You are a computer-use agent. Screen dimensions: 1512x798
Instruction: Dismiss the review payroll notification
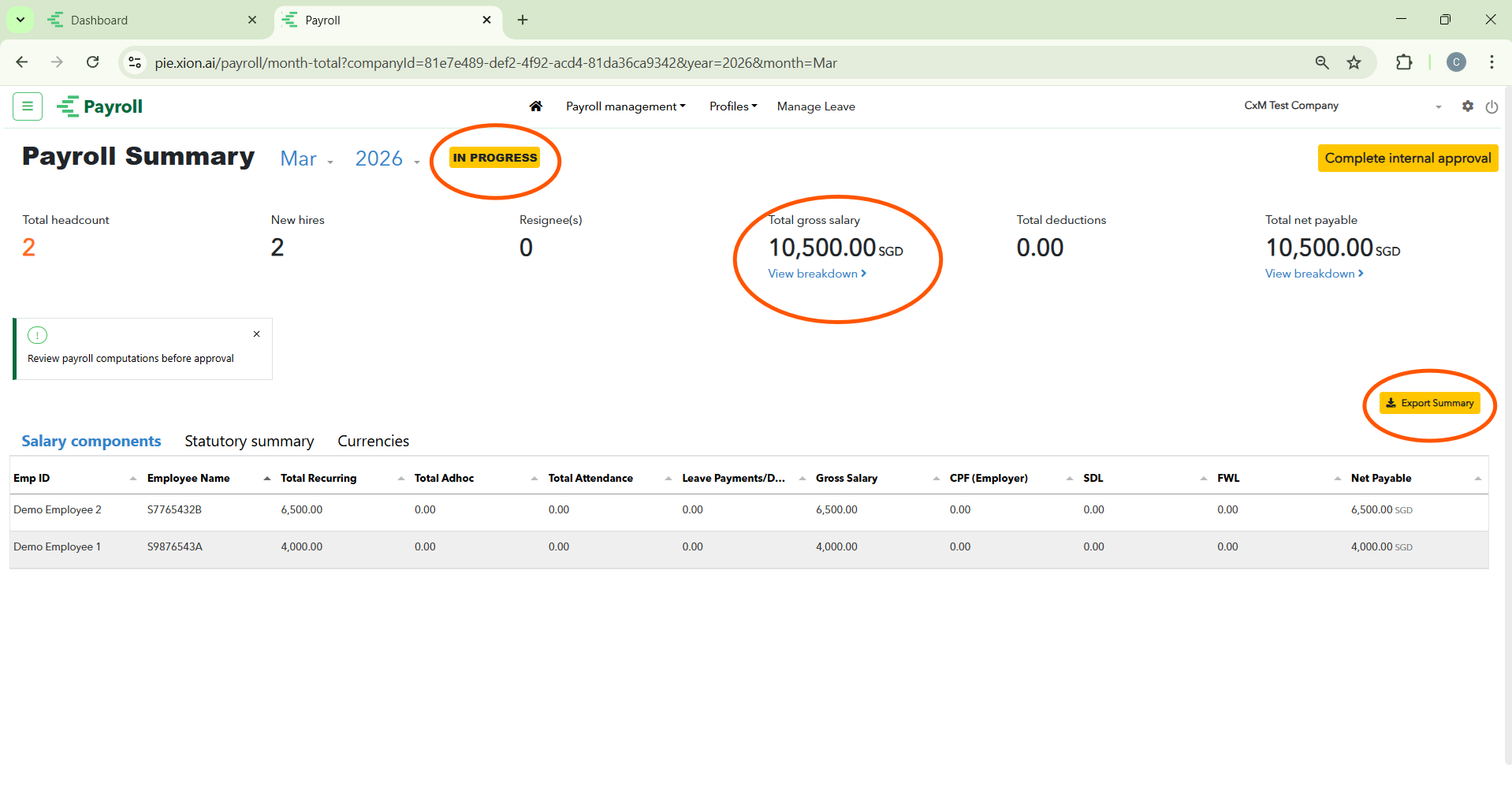pos(257,334)
